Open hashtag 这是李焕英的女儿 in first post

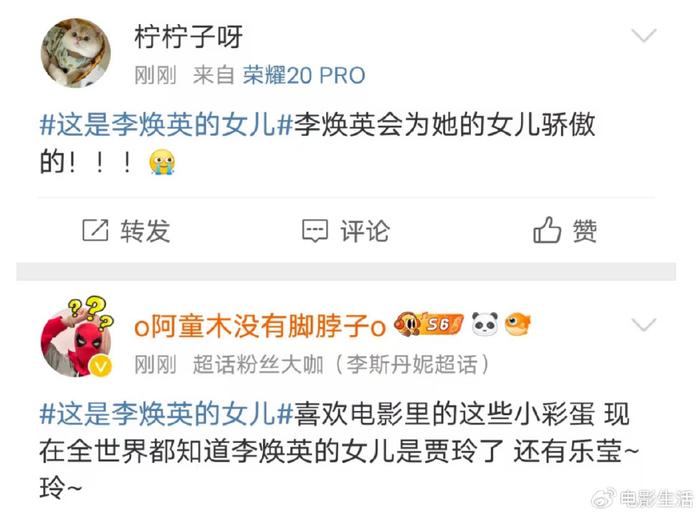point(166,124)
